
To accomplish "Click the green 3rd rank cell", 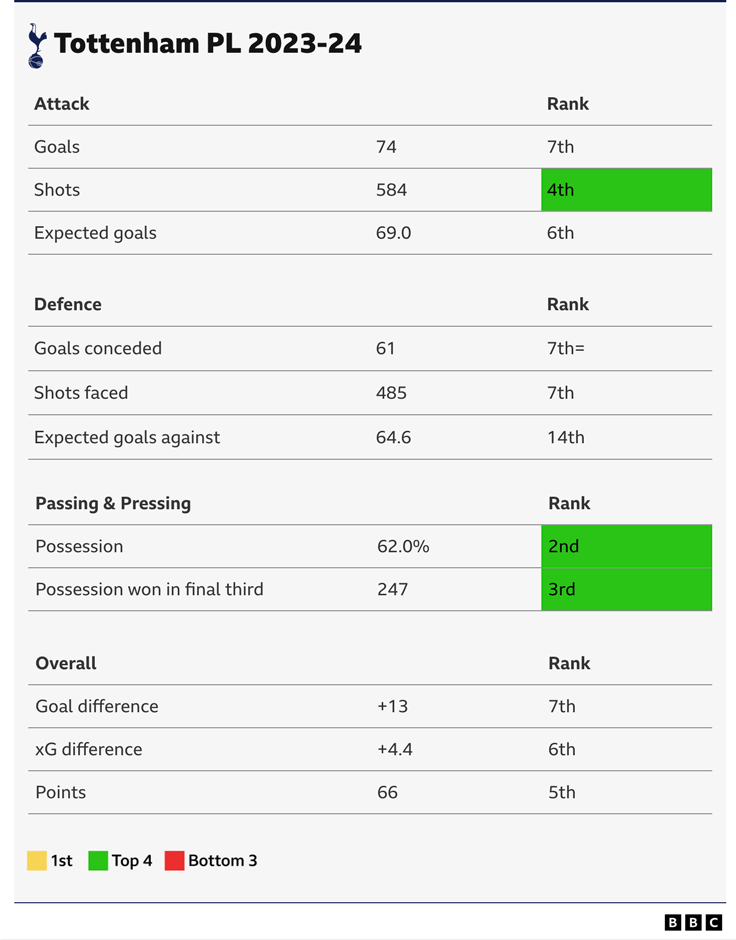I will (x=626, y=590).
